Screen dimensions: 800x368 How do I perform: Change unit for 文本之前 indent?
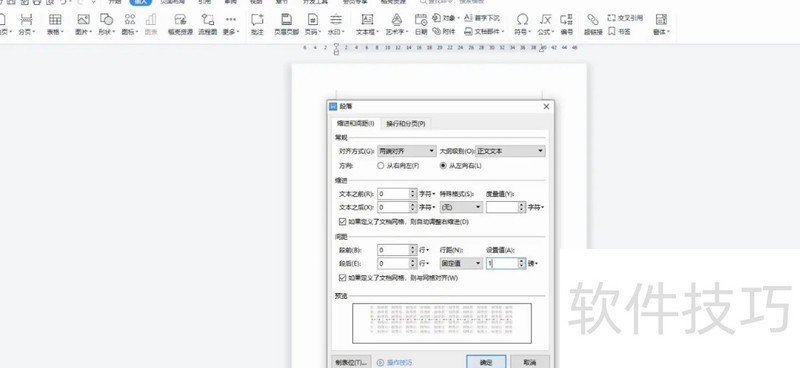pos(427,194)
